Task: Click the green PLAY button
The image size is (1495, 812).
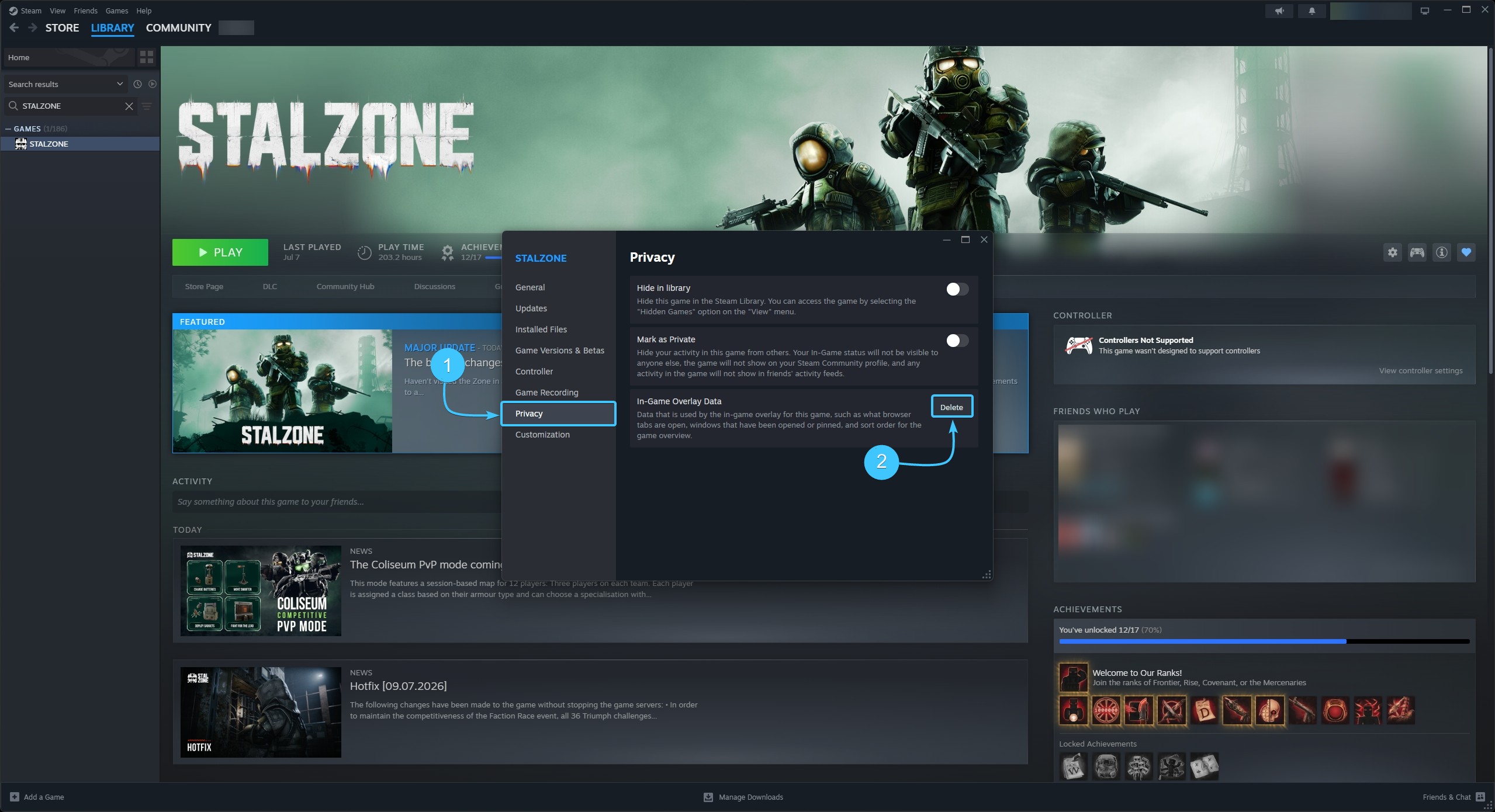Action: (x=220, y=252)
